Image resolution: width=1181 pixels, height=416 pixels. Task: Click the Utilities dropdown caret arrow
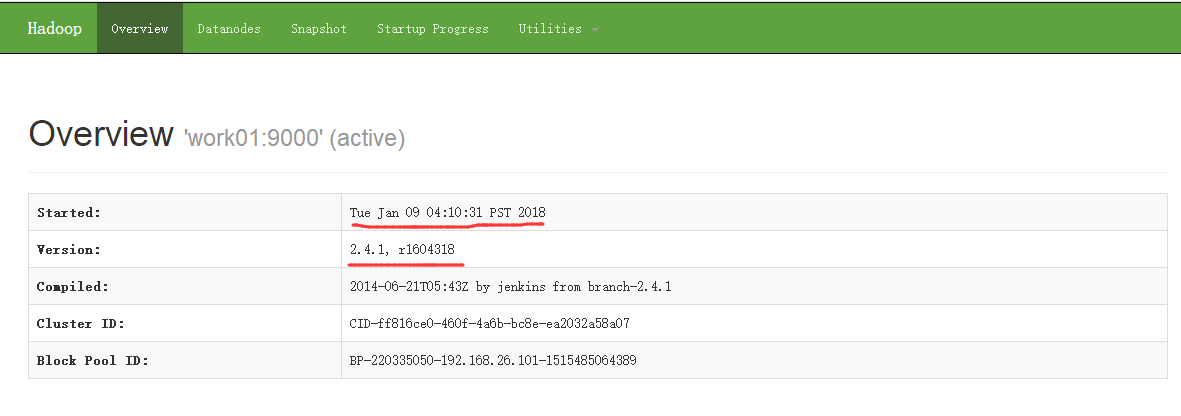tap(595, 30)
